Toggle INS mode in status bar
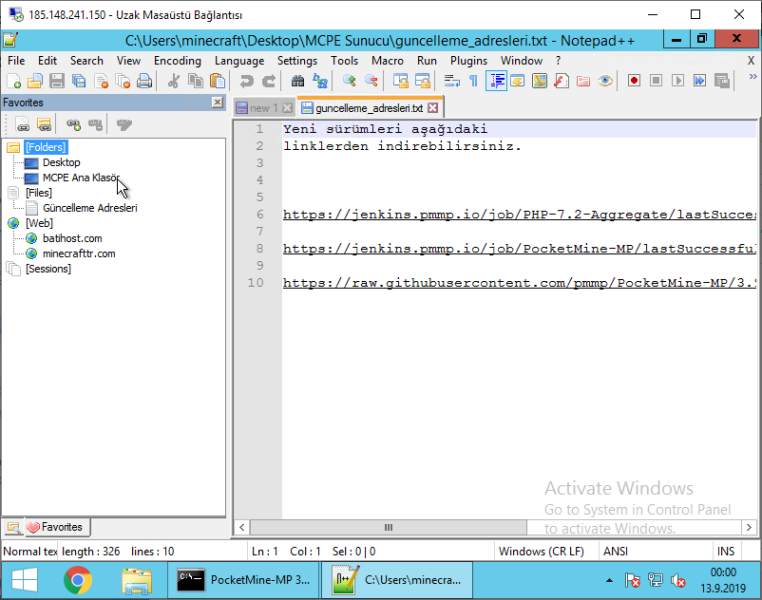Viewport: 762px width, 600px height. coord(726,551)
